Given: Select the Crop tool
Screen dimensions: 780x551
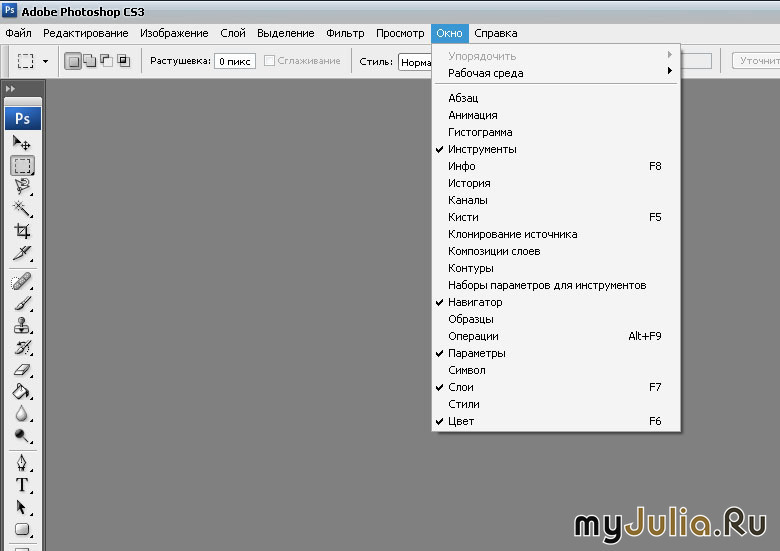Looking at the screenshot, I should point(22,231).
